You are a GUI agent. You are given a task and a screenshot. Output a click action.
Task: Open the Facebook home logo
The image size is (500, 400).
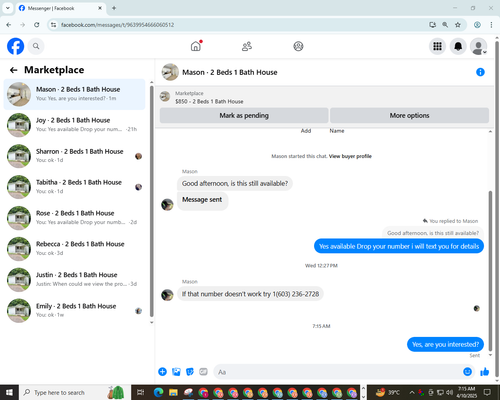(x=16, y=46)
